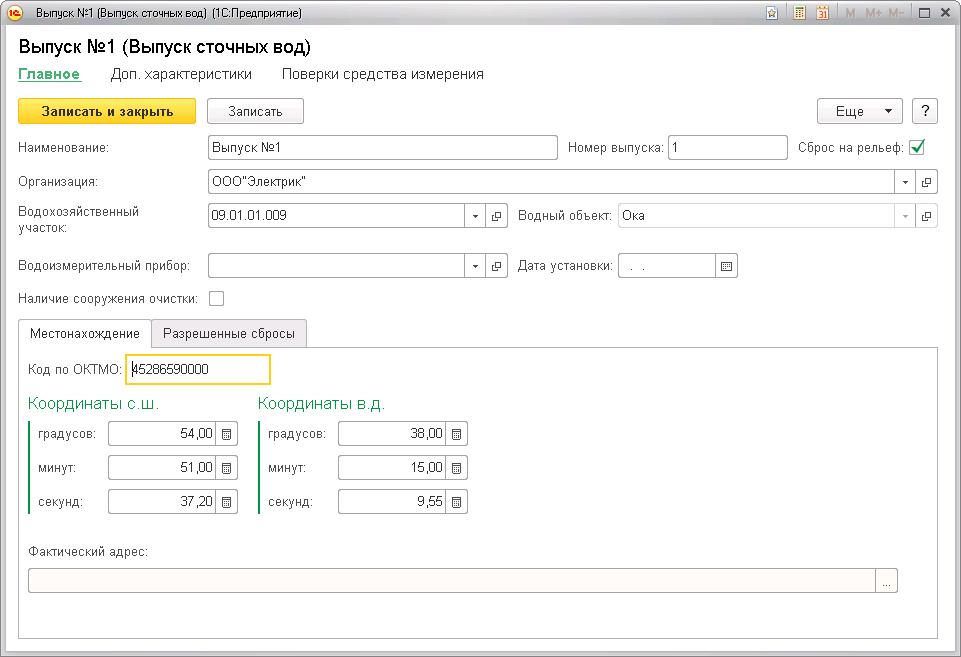The image size is (961, 657).
Task: Click the Записать button
Action: (255, 112)
